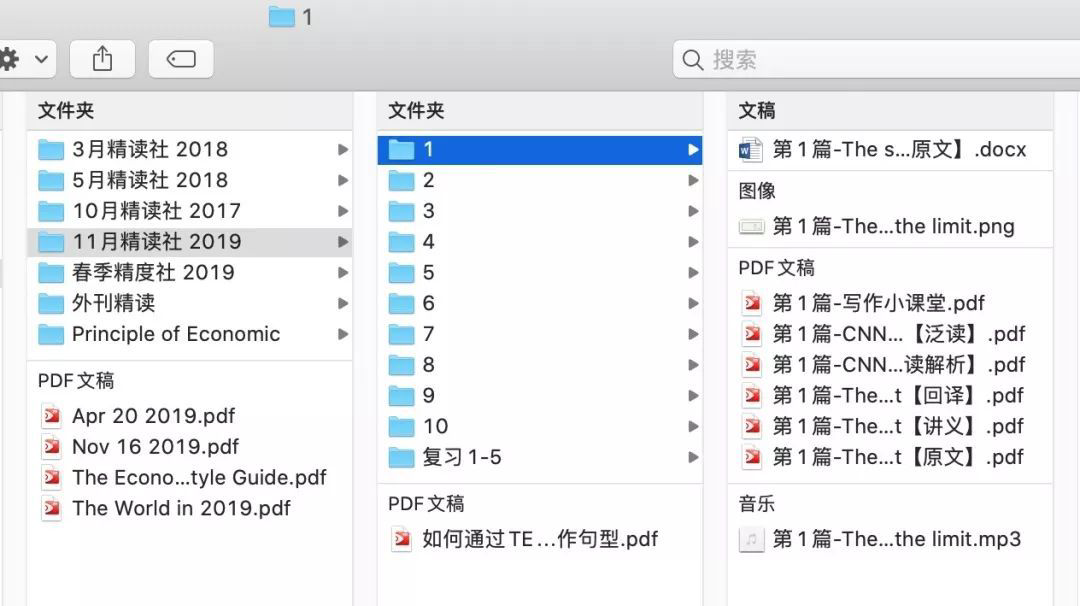Select the 外刊精读 folder icon
The width and height of the screenshot is (1080, 606).
[51, 303]
